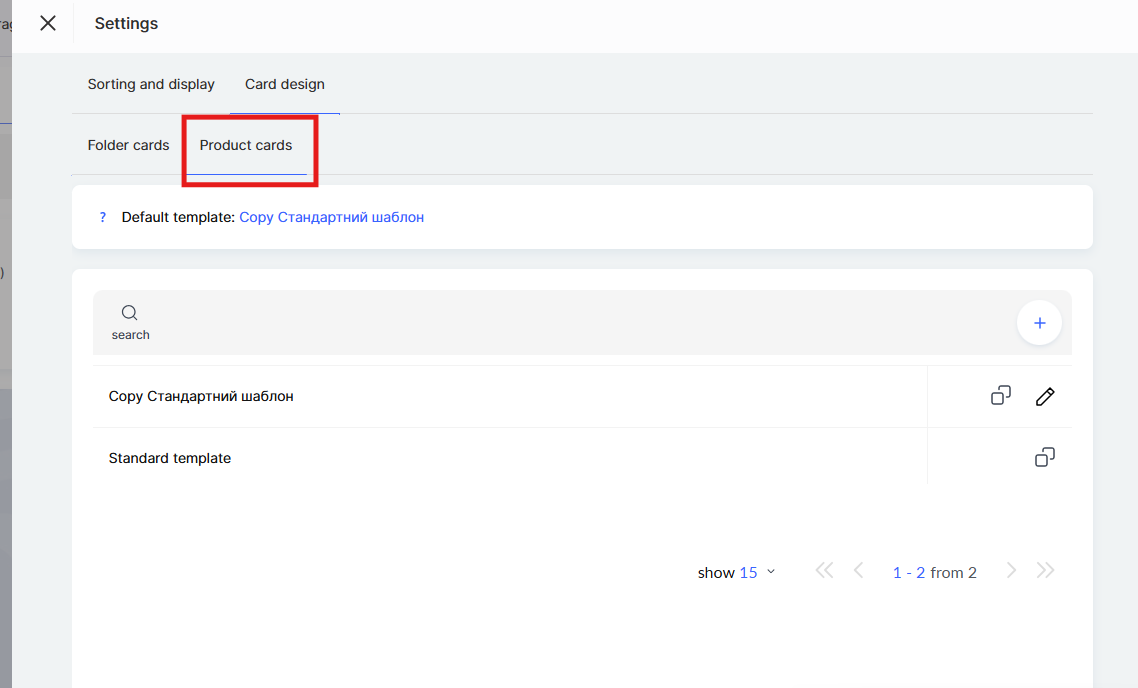This screenshot has width=1138, height=688.
Task: Go to next page arrow
Action: (x=1011, y=571)
